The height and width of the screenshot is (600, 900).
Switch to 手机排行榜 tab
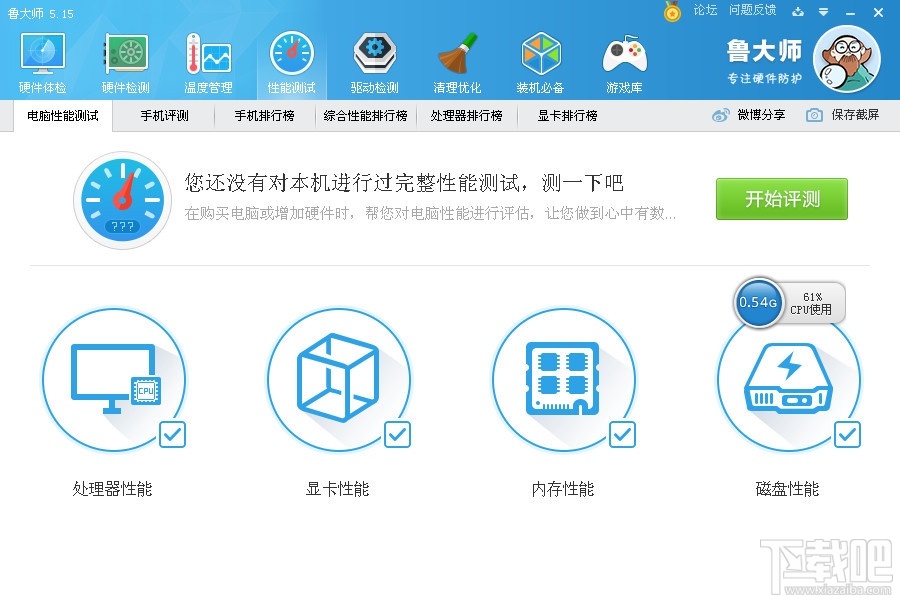(265, 116)
